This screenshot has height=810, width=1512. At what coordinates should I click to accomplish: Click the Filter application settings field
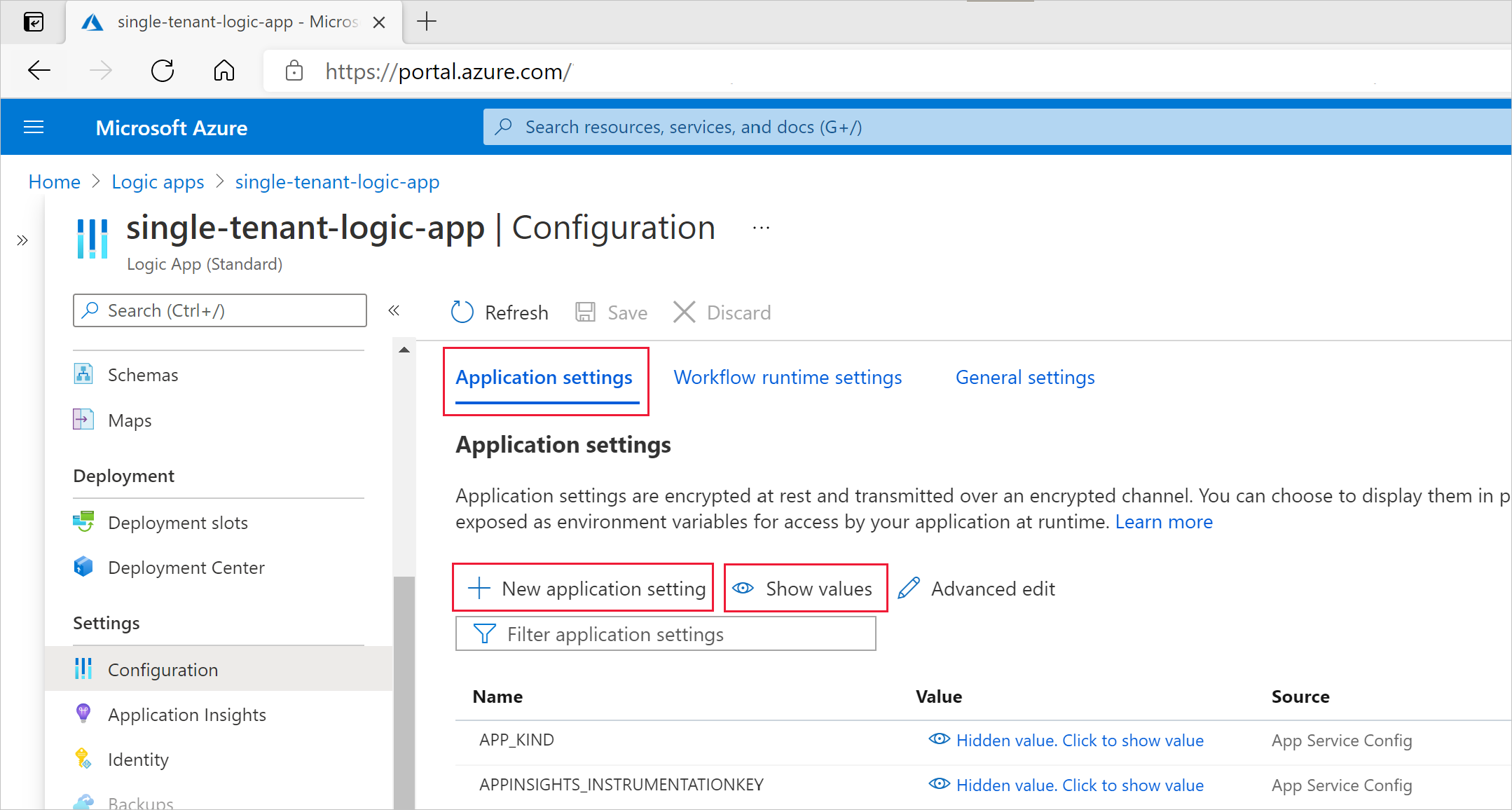666,634
